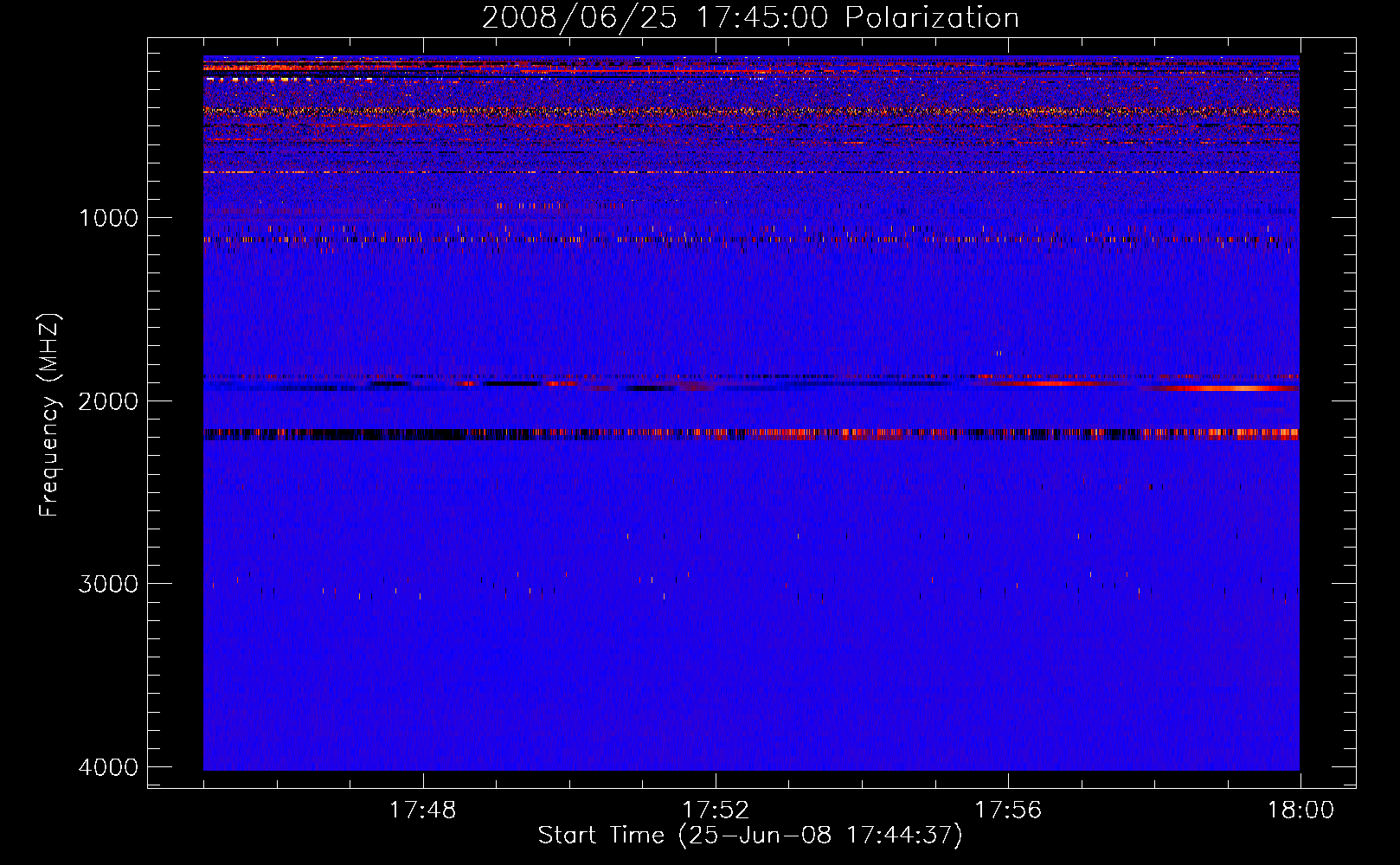Click the 17:48 time tick label
The height and width of the screenshot is (865, 1400).
422,811
